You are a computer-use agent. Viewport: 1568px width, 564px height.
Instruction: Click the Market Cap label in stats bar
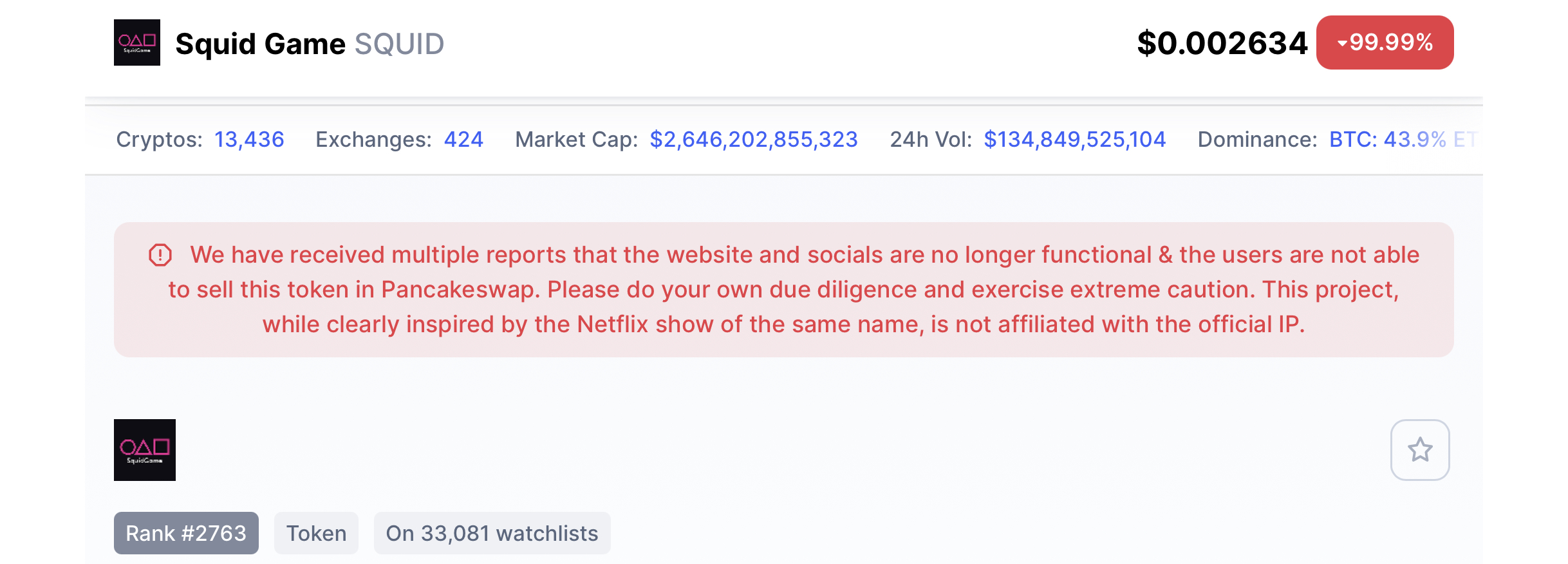click(577, 139)
